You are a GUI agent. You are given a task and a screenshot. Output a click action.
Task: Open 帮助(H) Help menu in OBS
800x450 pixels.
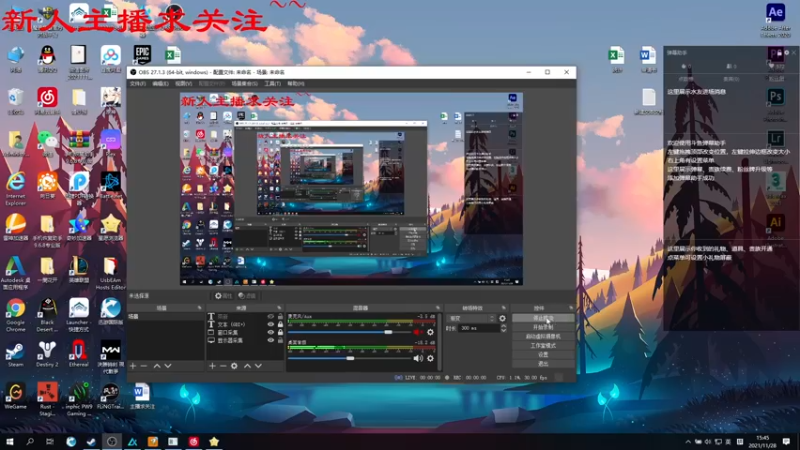(x=296, y=84)
